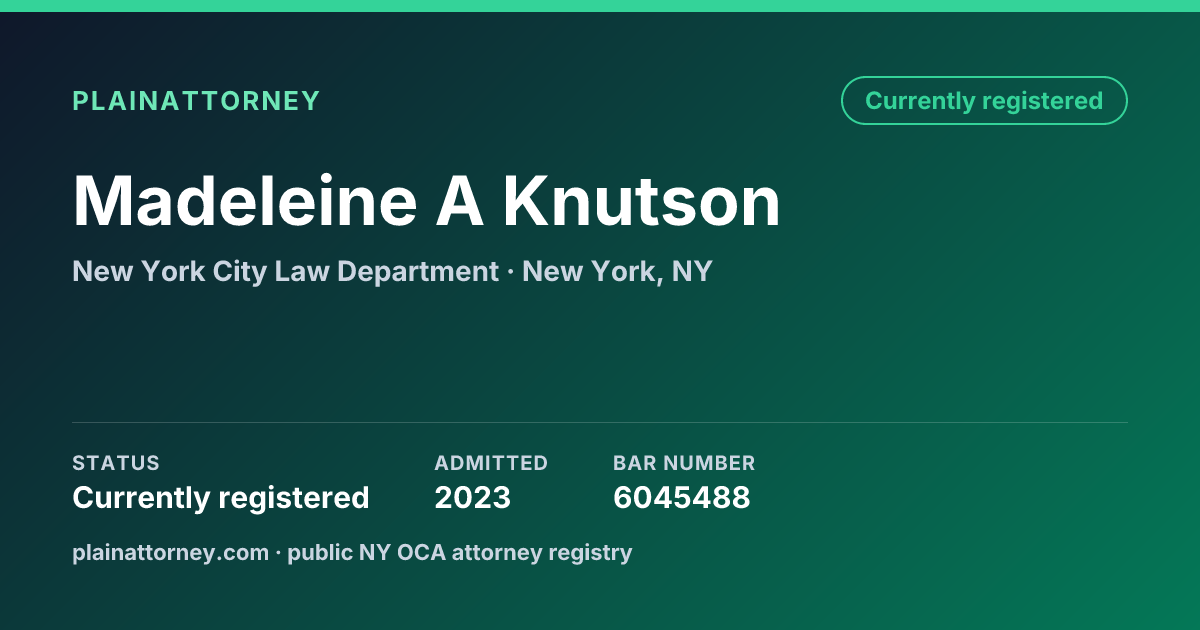
Task: Open the plainattorney.com footer link
Action: [x=170, y=552]
